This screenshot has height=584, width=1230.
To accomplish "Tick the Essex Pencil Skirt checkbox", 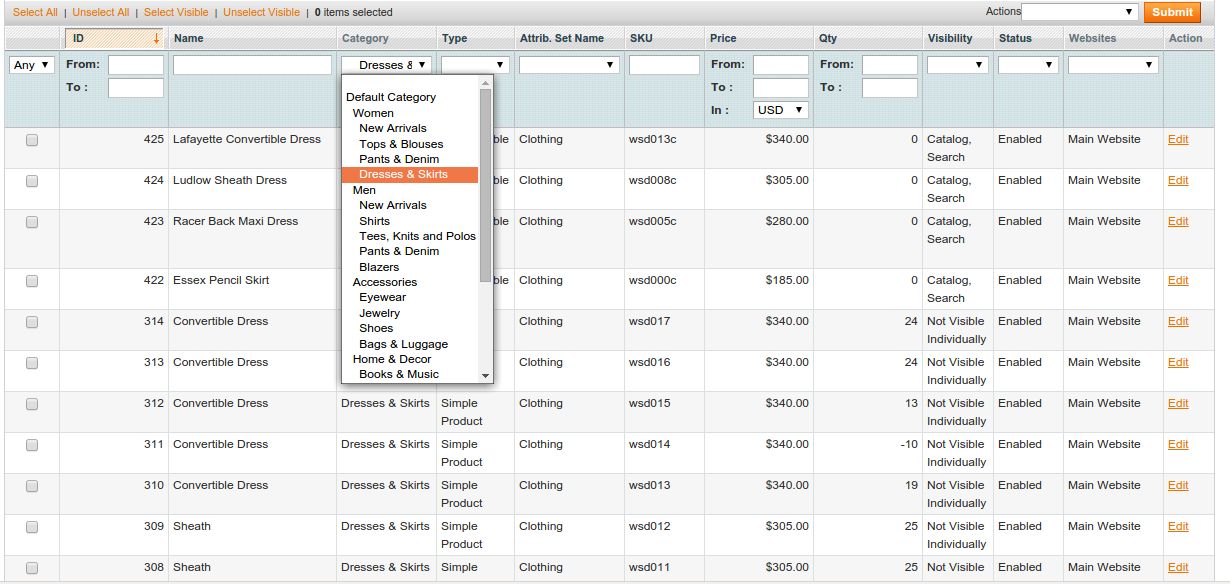I will click(x=32, y=282).
